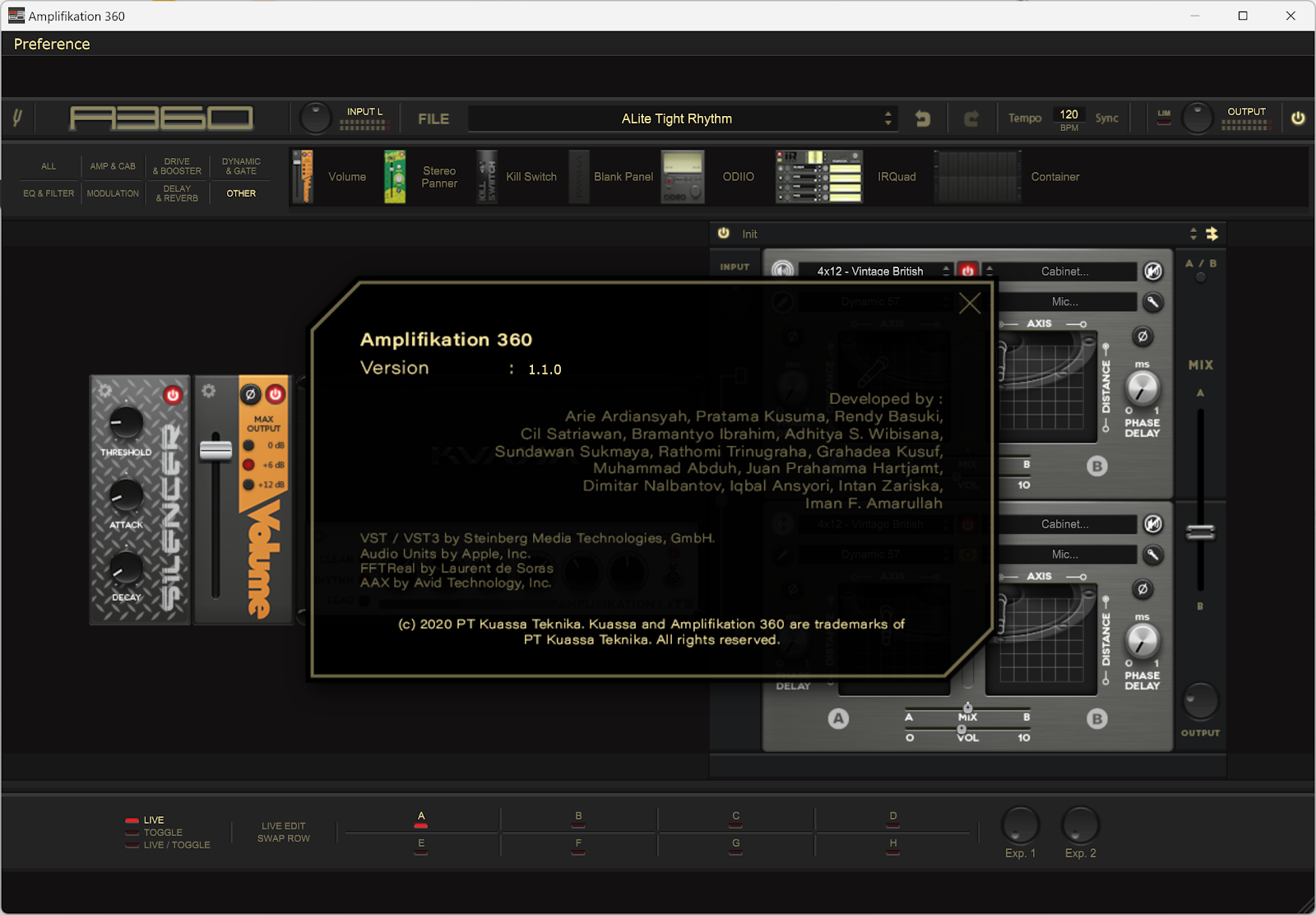
Task: Click the Exp. 1 expression knob
Action: [1020, 825]
